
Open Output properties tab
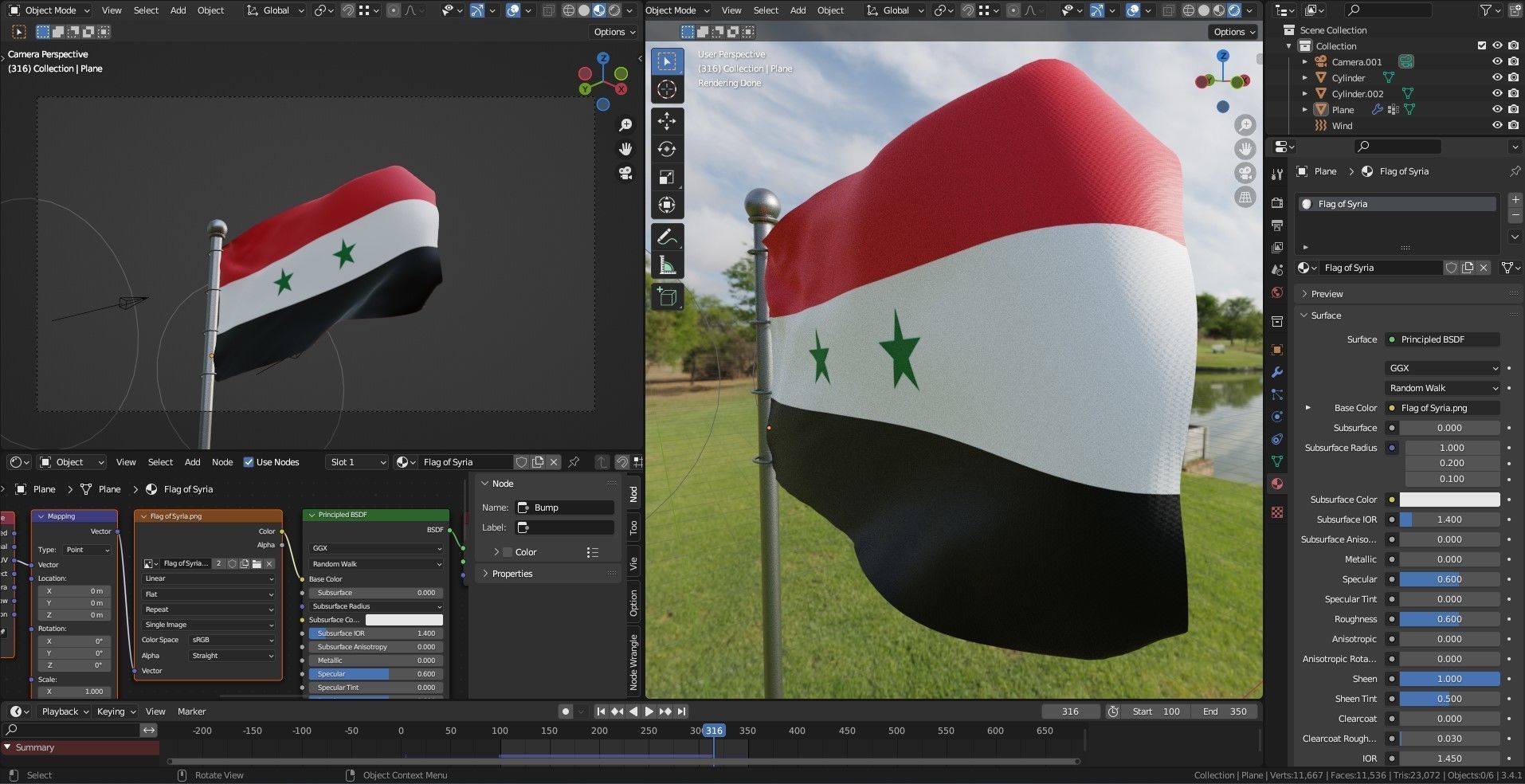1277,225
